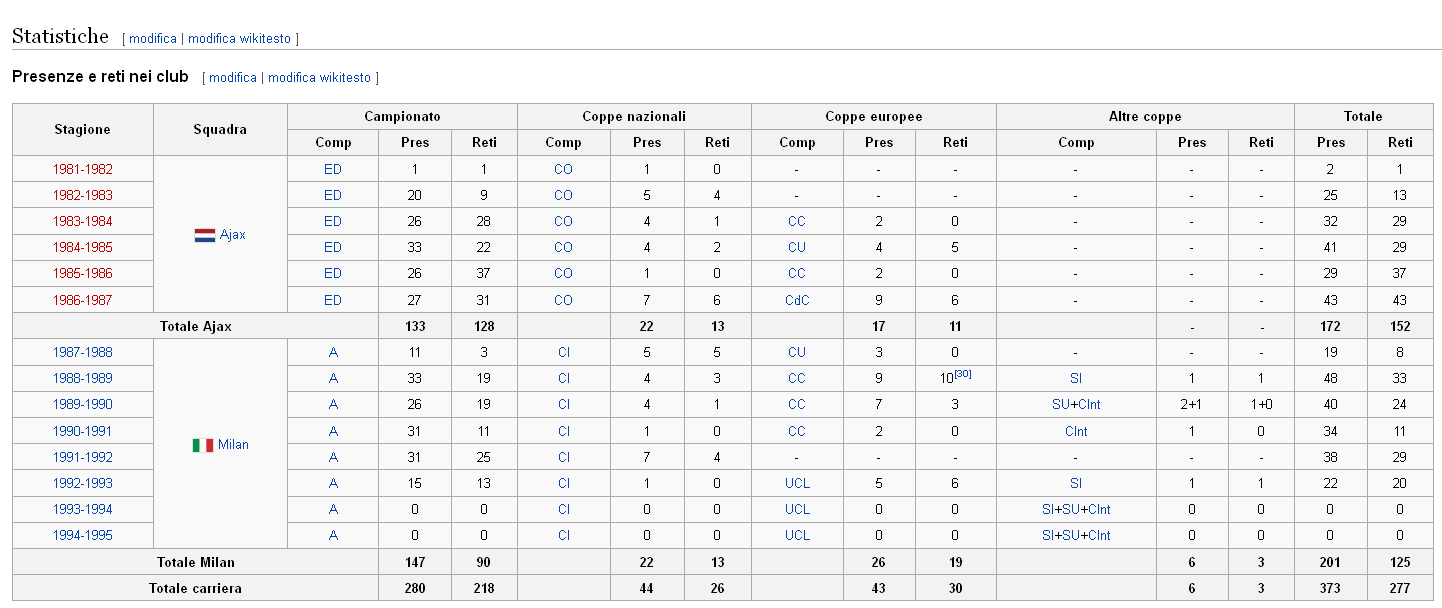Screen dimensions: 1442x608
Task: Click modifica next to Statistiche heading
Action: coord(153,39)
